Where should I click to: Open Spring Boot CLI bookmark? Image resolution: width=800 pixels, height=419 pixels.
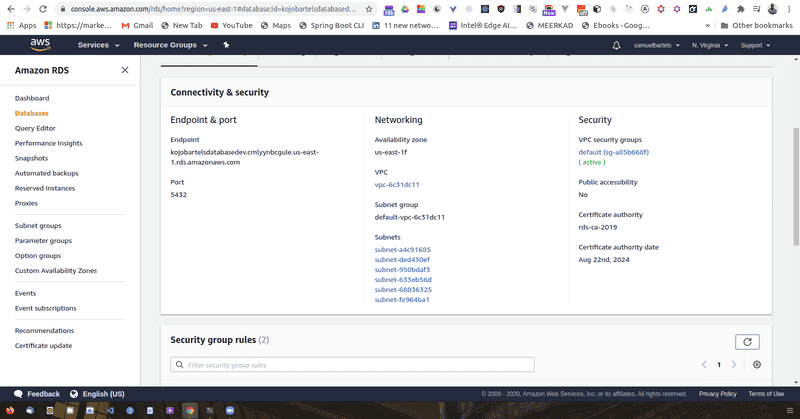click(332, 25)
